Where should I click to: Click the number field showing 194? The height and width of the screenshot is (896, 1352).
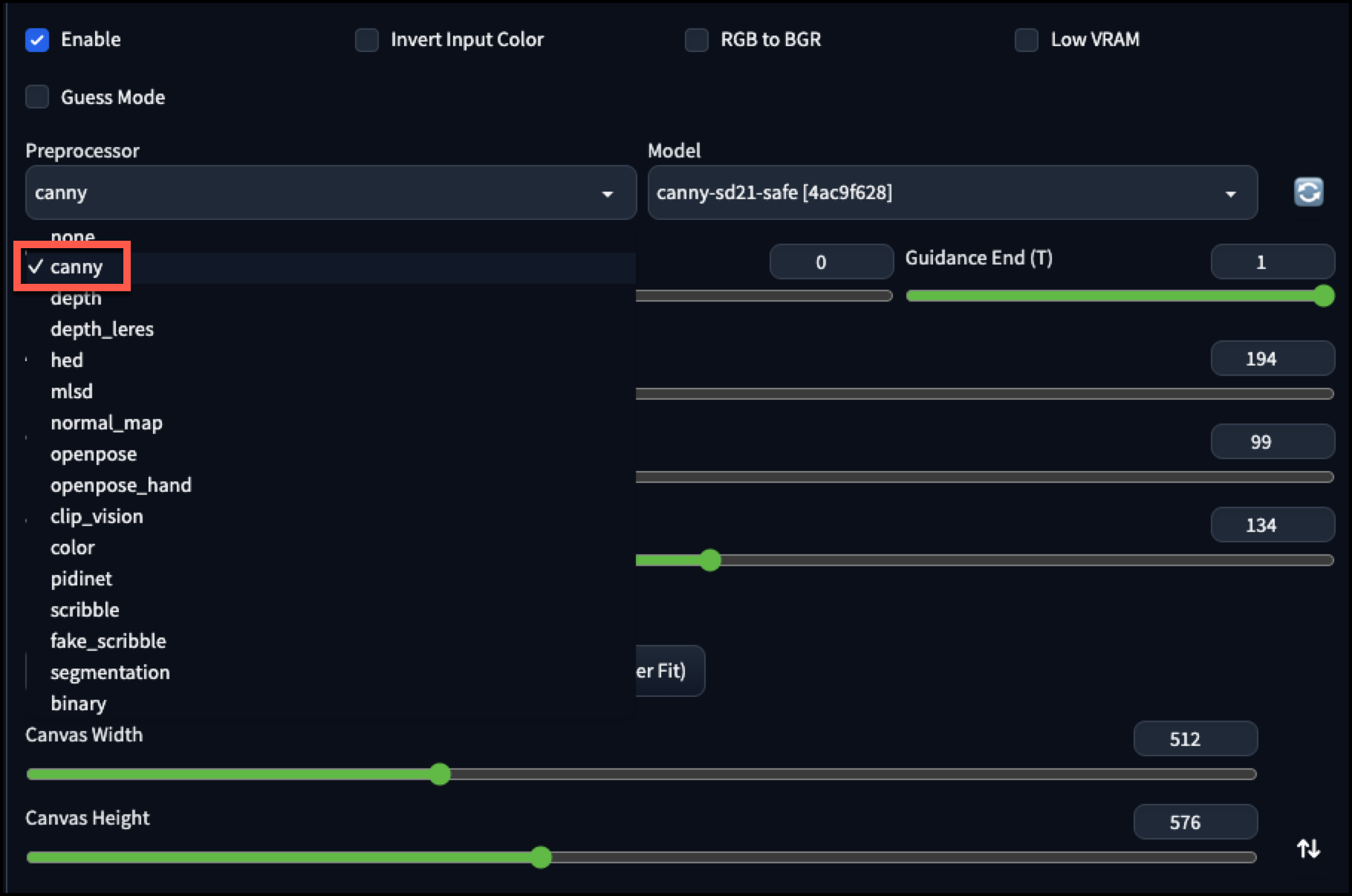tap(1273, 359)
